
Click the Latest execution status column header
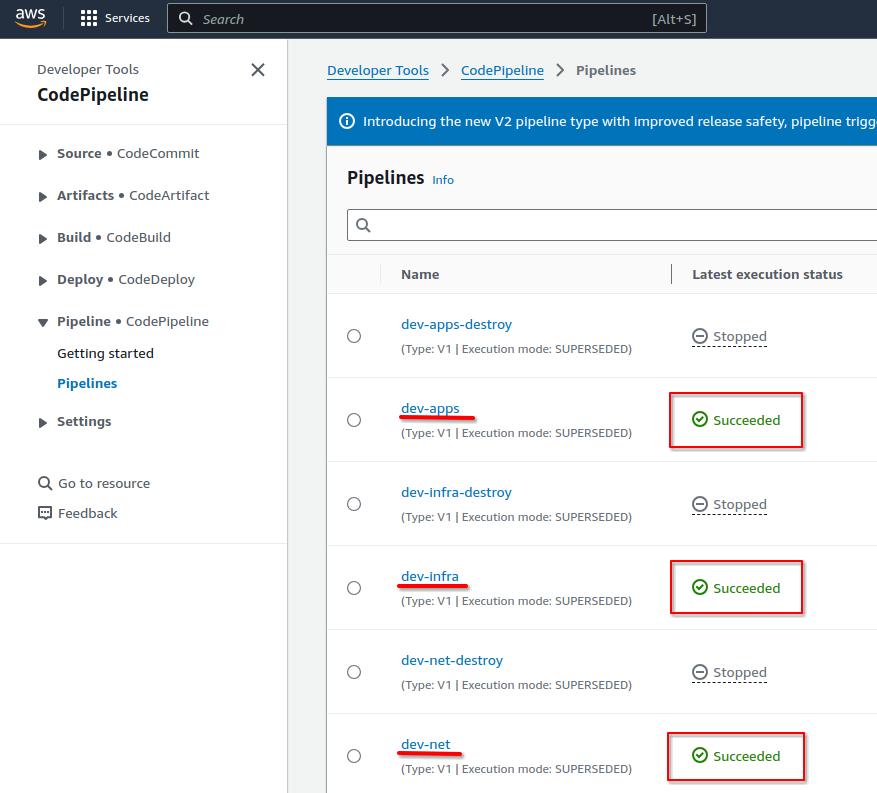tap(767, 275)
